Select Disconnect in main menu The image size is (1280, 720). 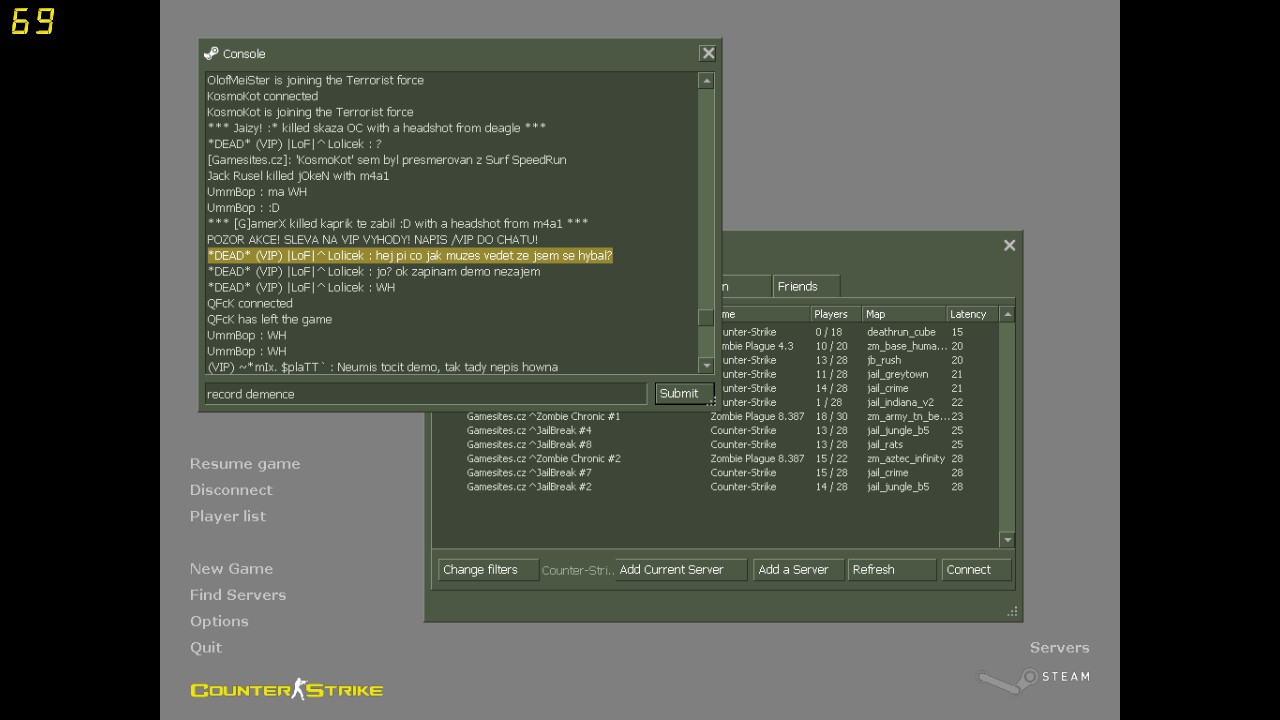(231, 490)
